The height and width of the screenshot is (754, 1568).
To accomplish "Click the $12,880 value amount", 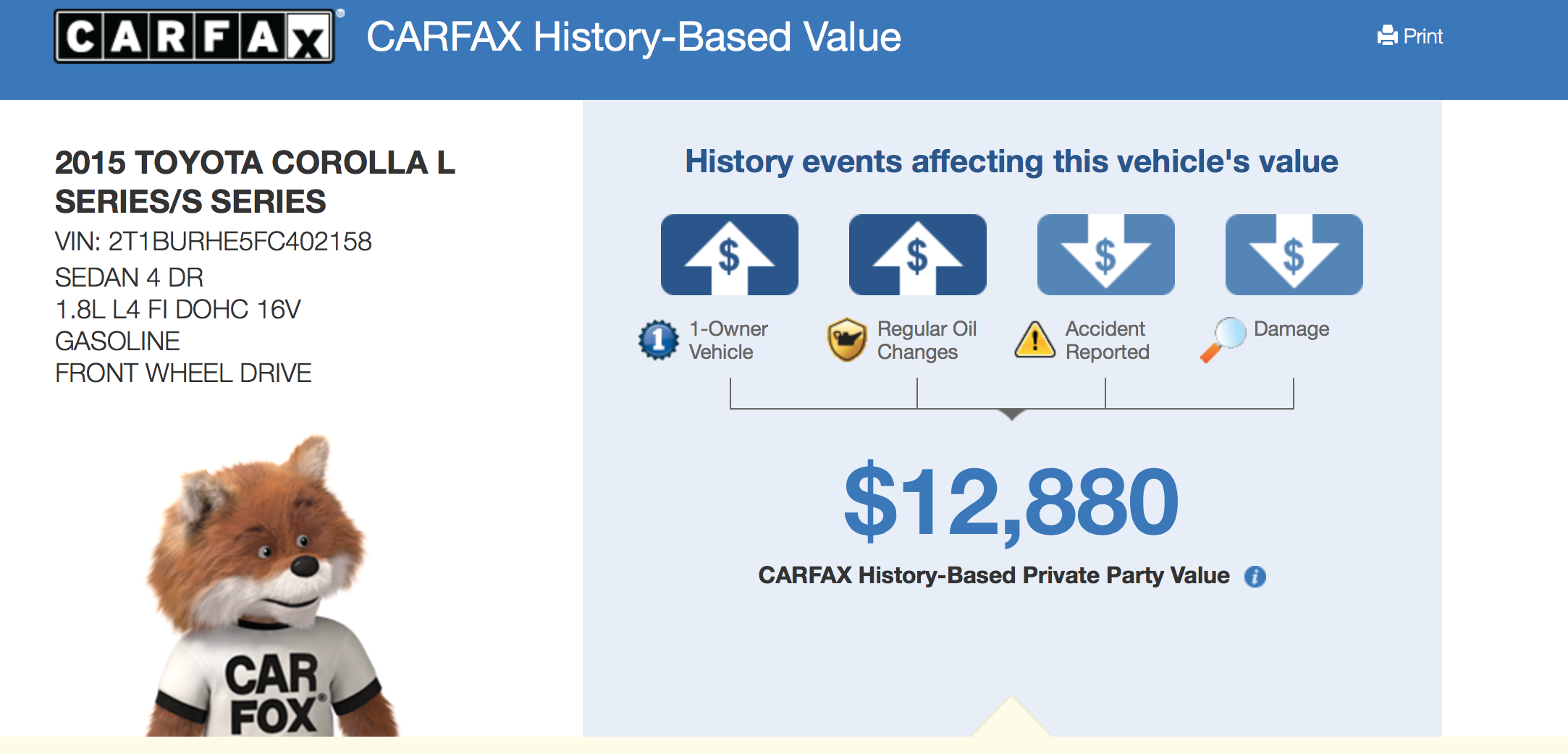I will coord(1011,502).
